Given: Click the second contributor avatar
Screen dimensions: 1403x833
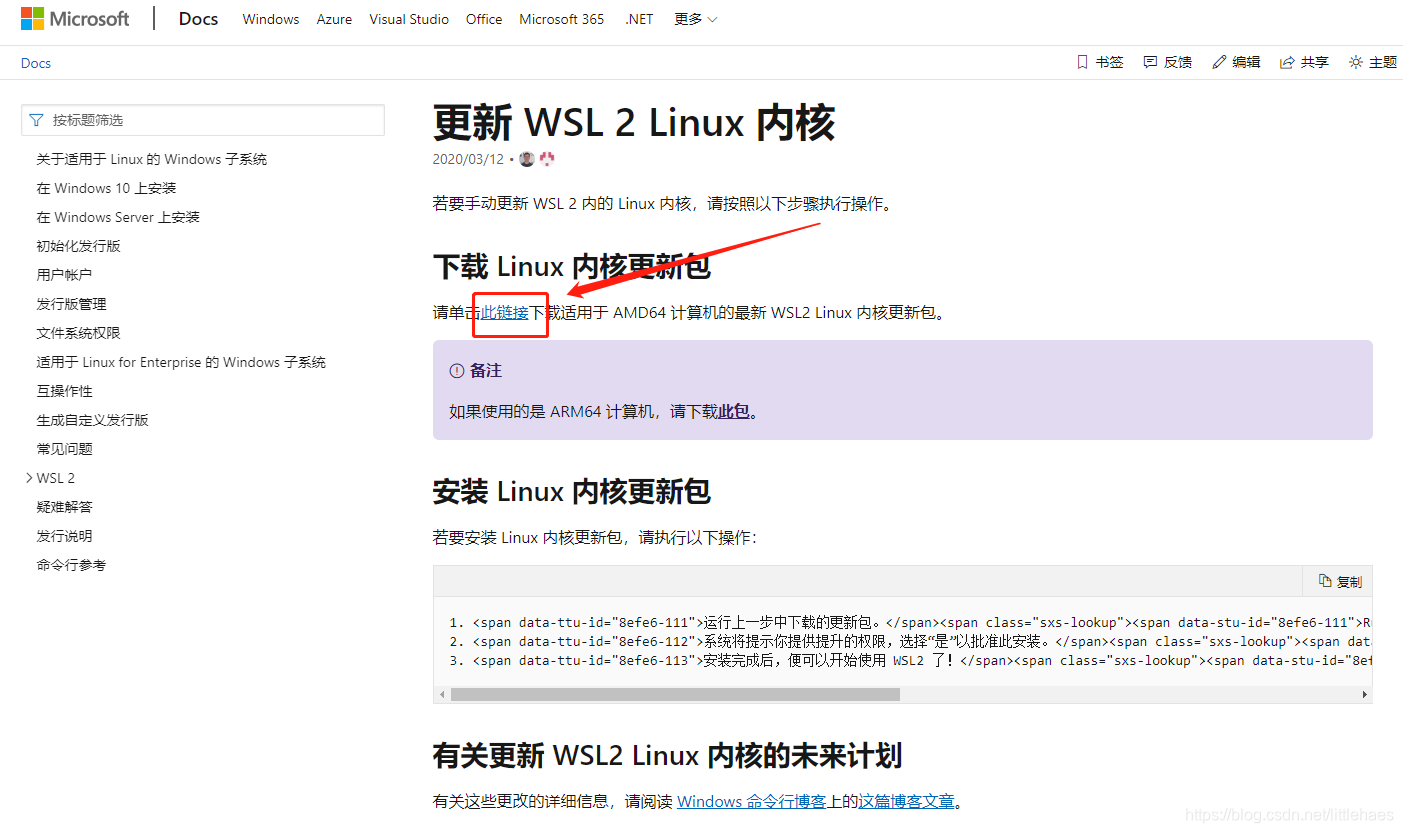Looking at the screenshot, I should pos(546,159).
